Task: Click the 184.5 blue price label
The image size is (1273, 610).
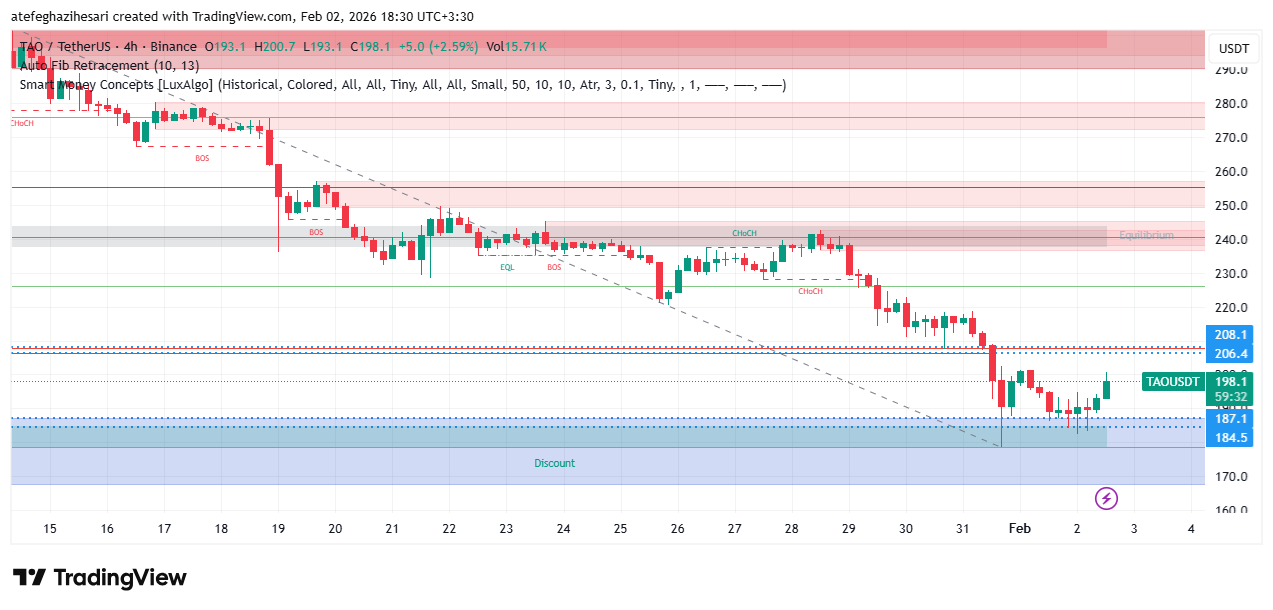Action: pyautogui.click(x=1231, y=438)
